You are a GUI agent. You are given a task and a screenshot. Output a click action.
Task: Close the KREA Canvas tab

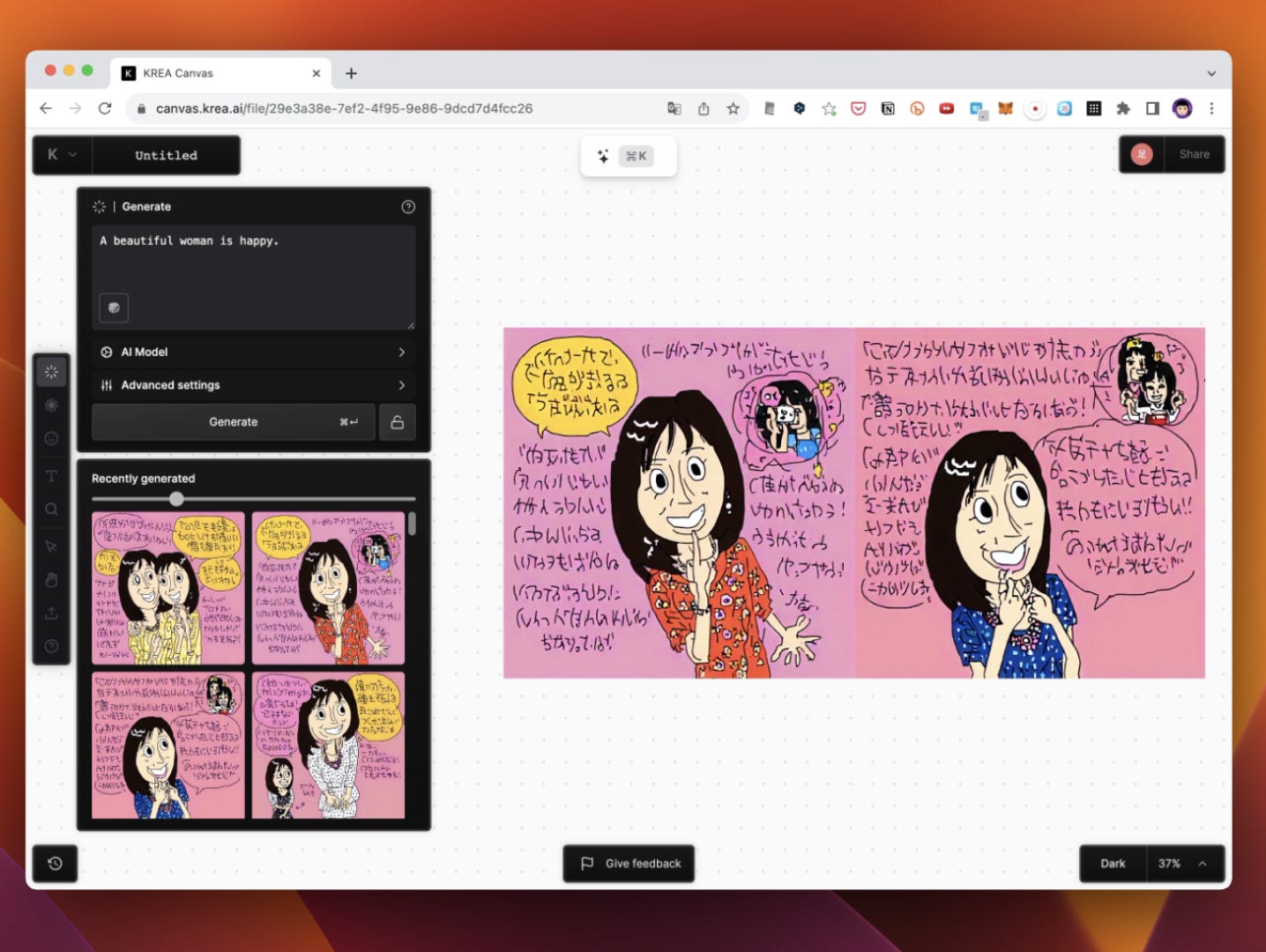[316, 73]
